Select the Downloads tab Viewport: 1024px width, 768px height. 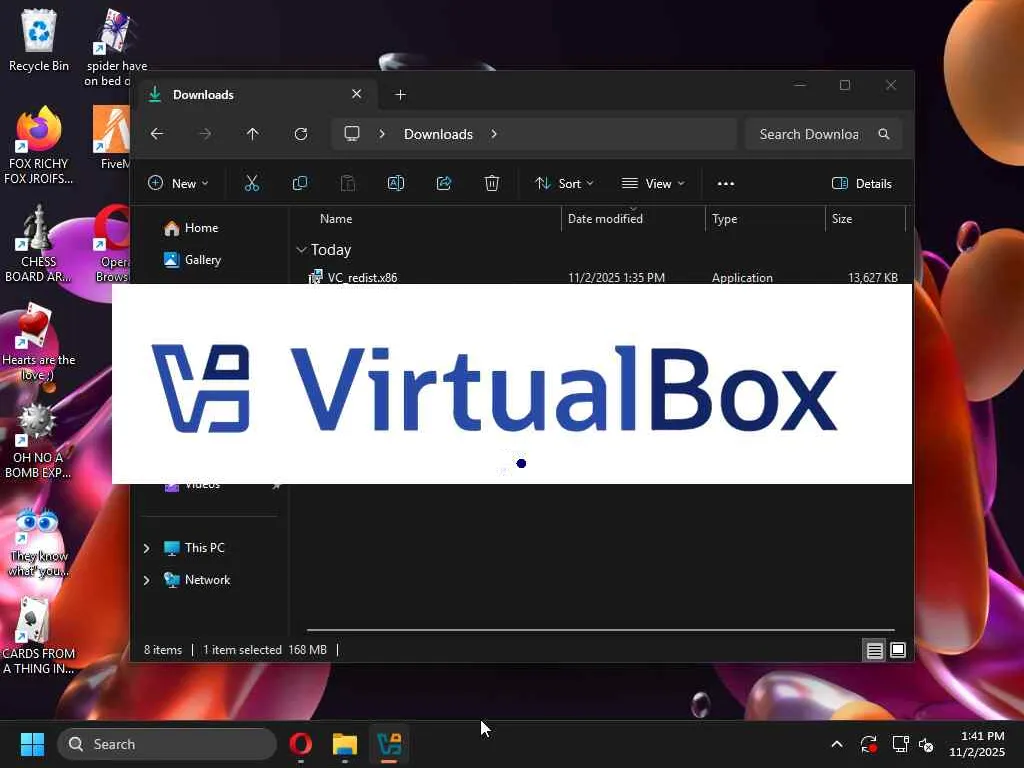(255, 95)
